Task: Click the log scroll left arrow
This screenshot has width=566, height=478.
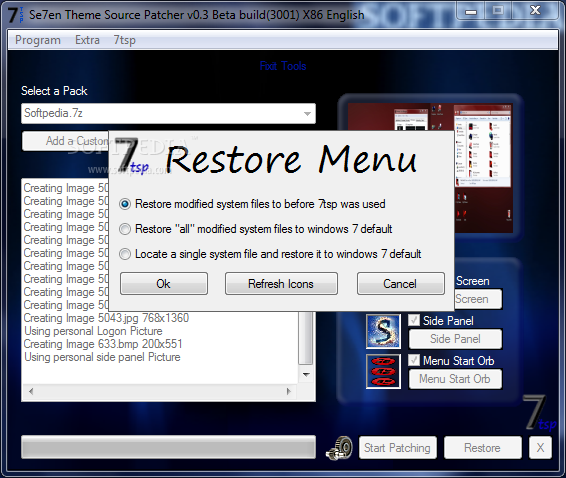Action: [x=31, y=391]
